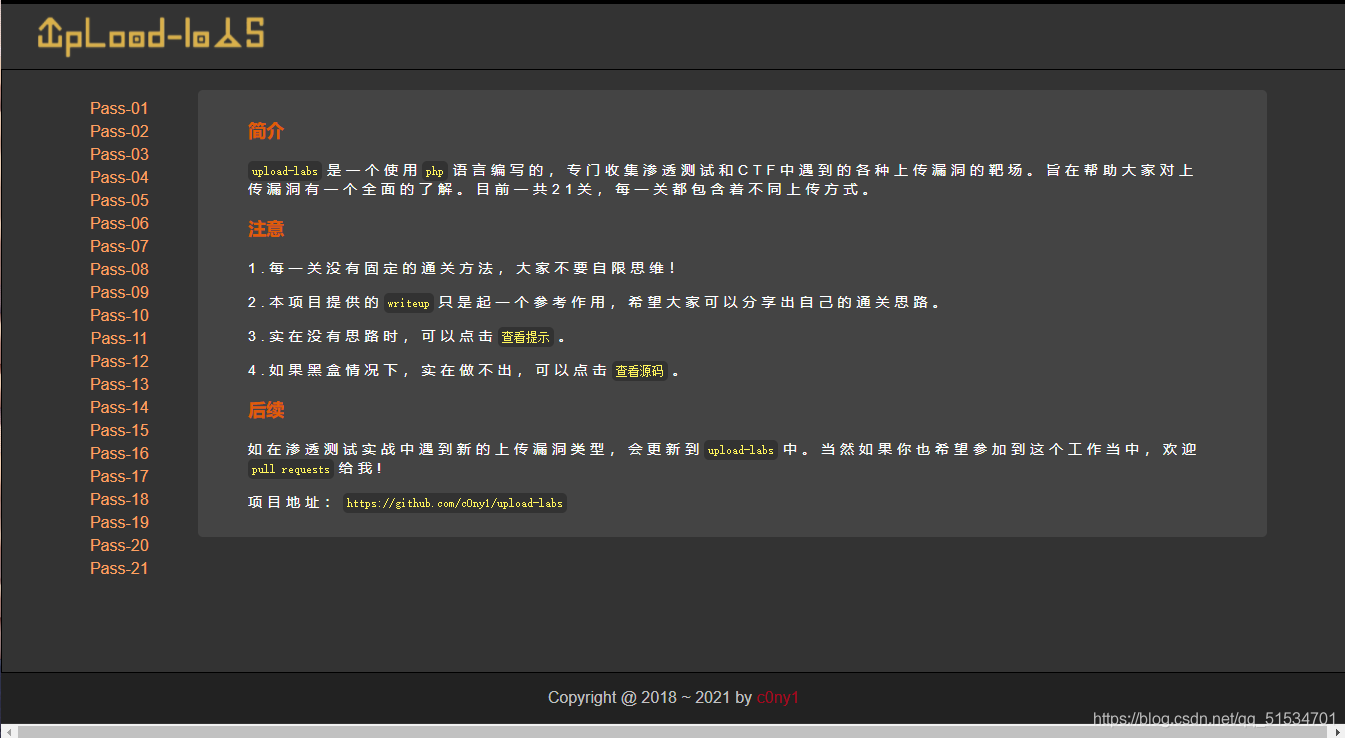Screen dimensions: 1345x738
Task: Choose Pass-07 from the list
Action: coord(119,246)
